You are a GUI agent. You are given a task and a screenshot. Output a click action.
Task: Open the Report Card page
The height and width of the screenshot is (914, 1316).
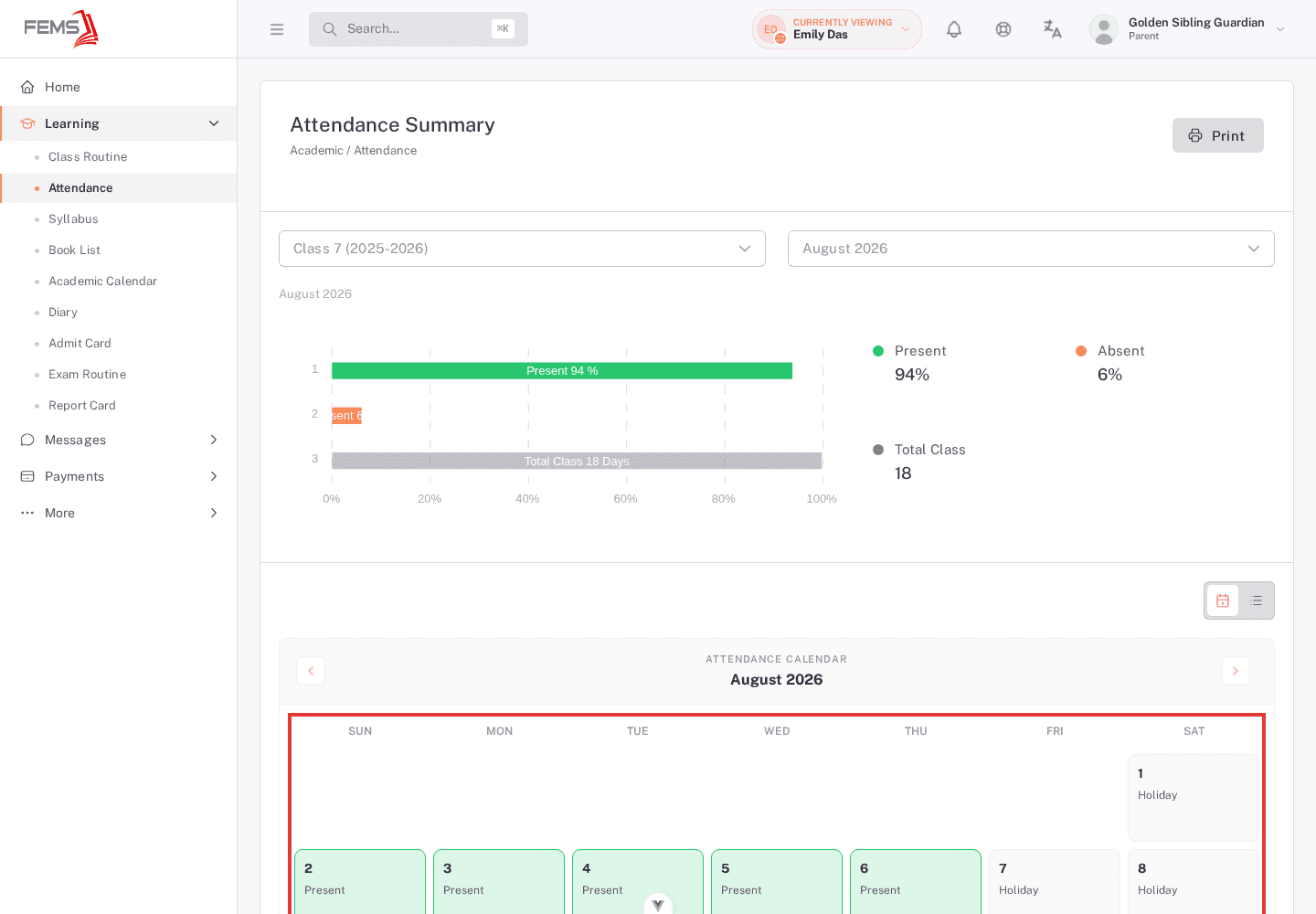click(82, 406)
